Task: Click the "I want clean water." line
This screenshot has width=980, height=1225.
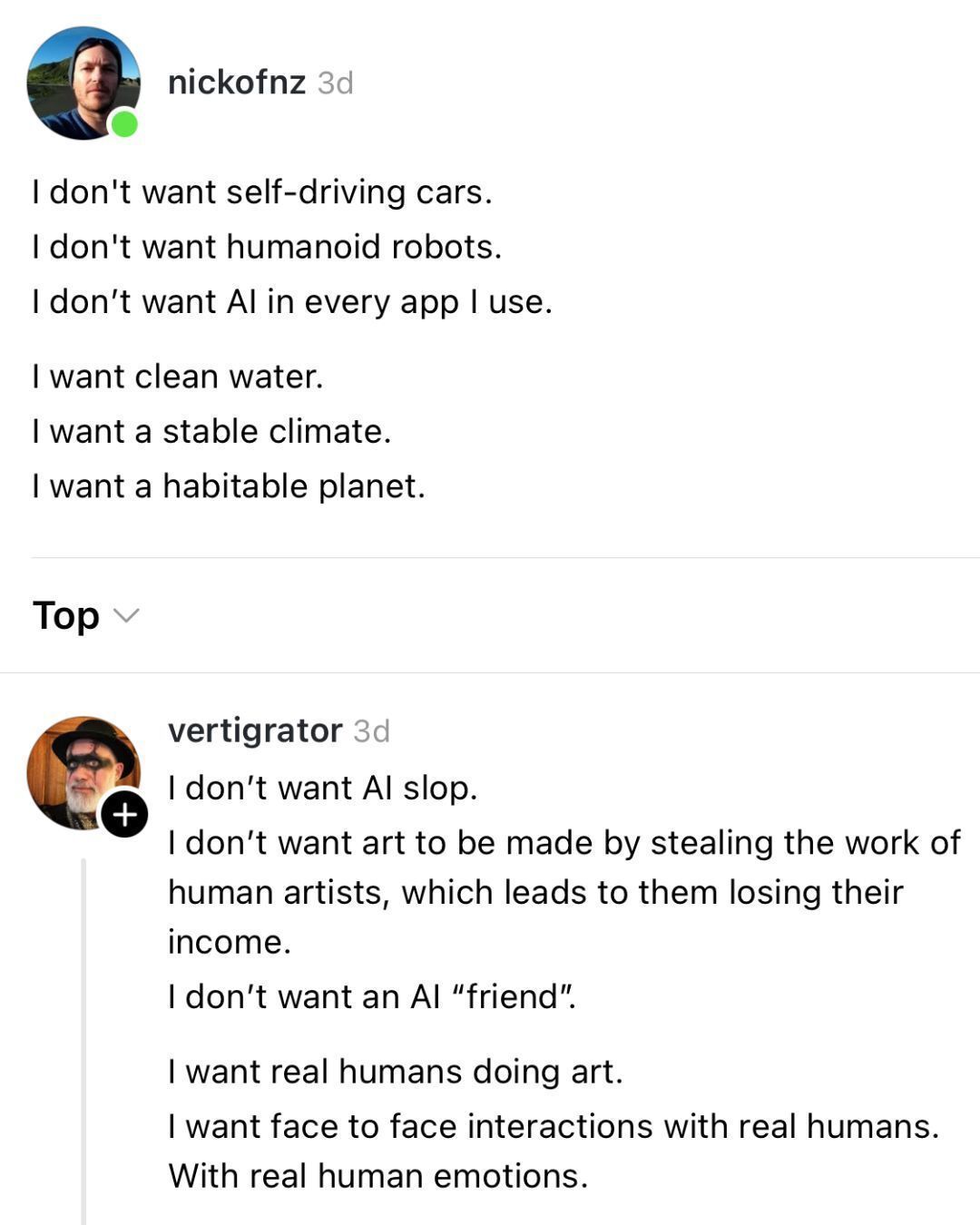Action: [178, 377]
